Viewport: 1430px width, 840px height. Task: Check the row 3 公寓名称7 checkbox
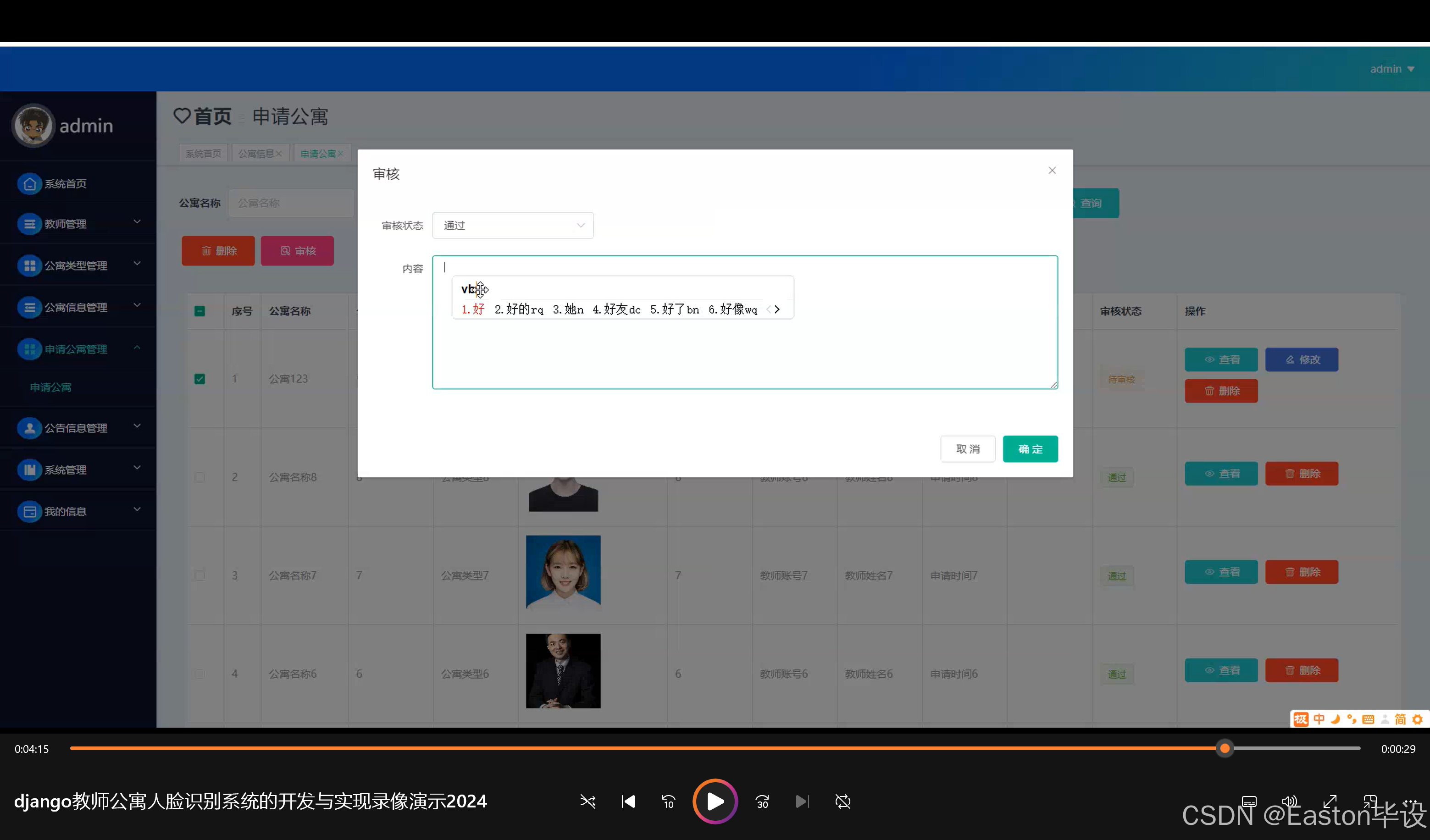[200, 575]
